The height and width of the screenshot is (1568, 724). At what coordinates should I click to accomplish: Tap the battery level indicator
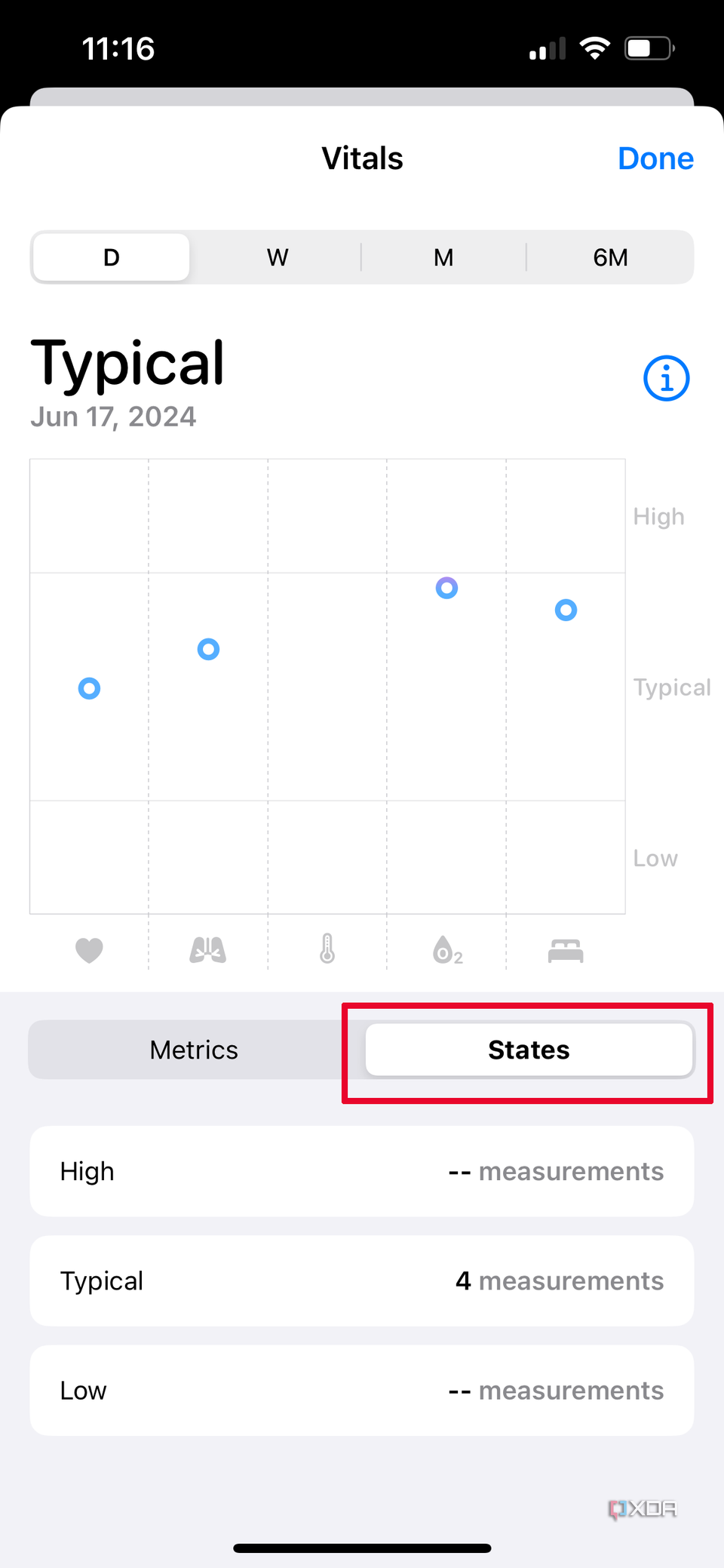point(647,47)
